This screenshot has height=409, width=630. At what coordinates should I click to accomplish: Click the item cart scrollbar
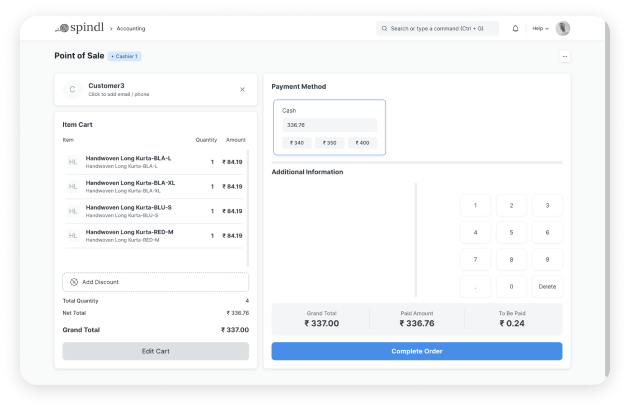[x=248, y=208]
